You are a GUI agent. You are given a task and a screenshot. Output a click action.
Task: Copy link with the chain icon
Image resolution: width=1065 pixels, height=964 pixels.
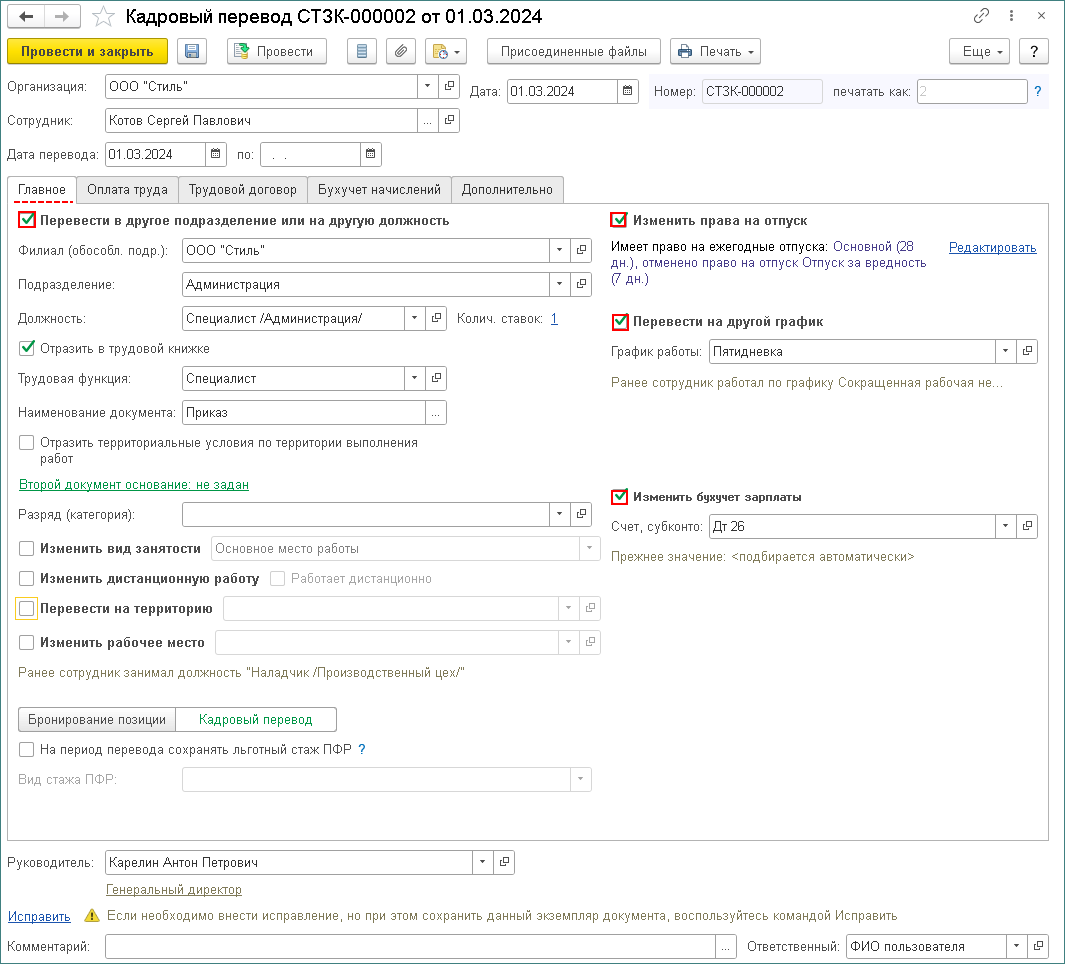[981, 16]
